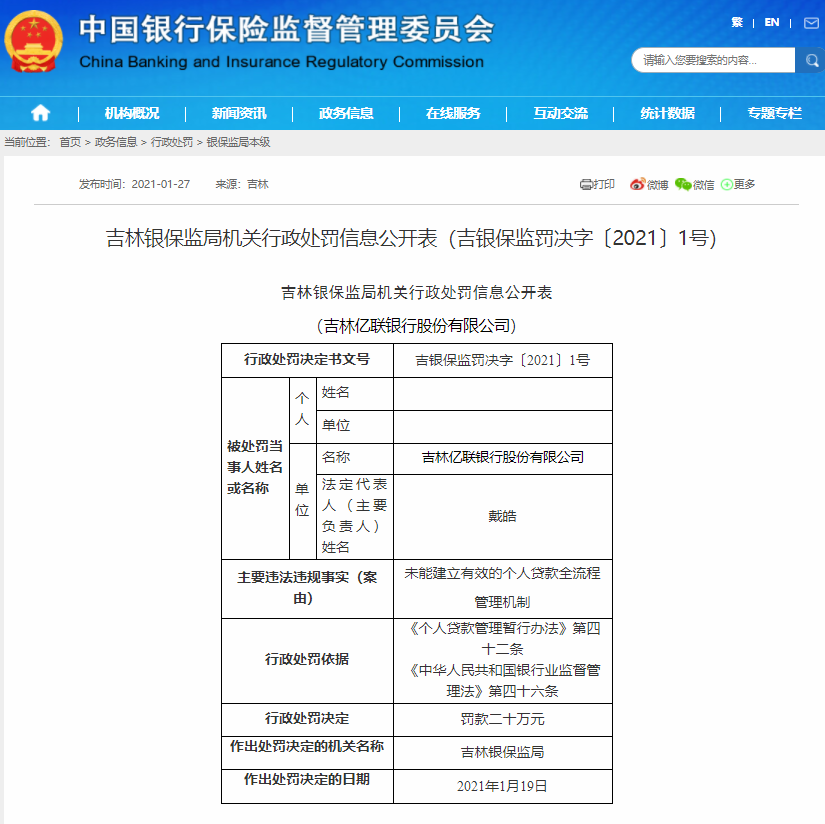825x824 pixels.
Task: Click the article main title heading
Action: 411,238
